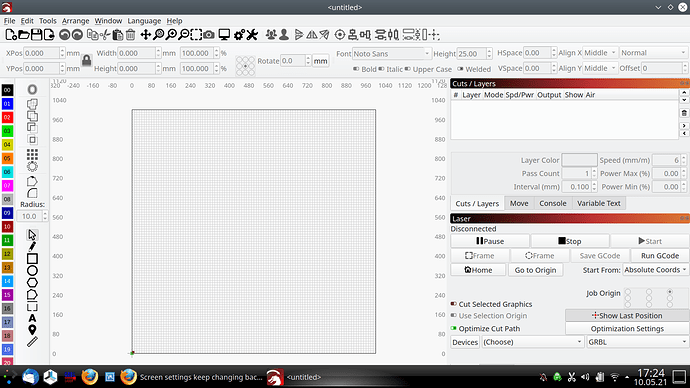
Task: Switch to the Variable Text tab
Action: 598,203
